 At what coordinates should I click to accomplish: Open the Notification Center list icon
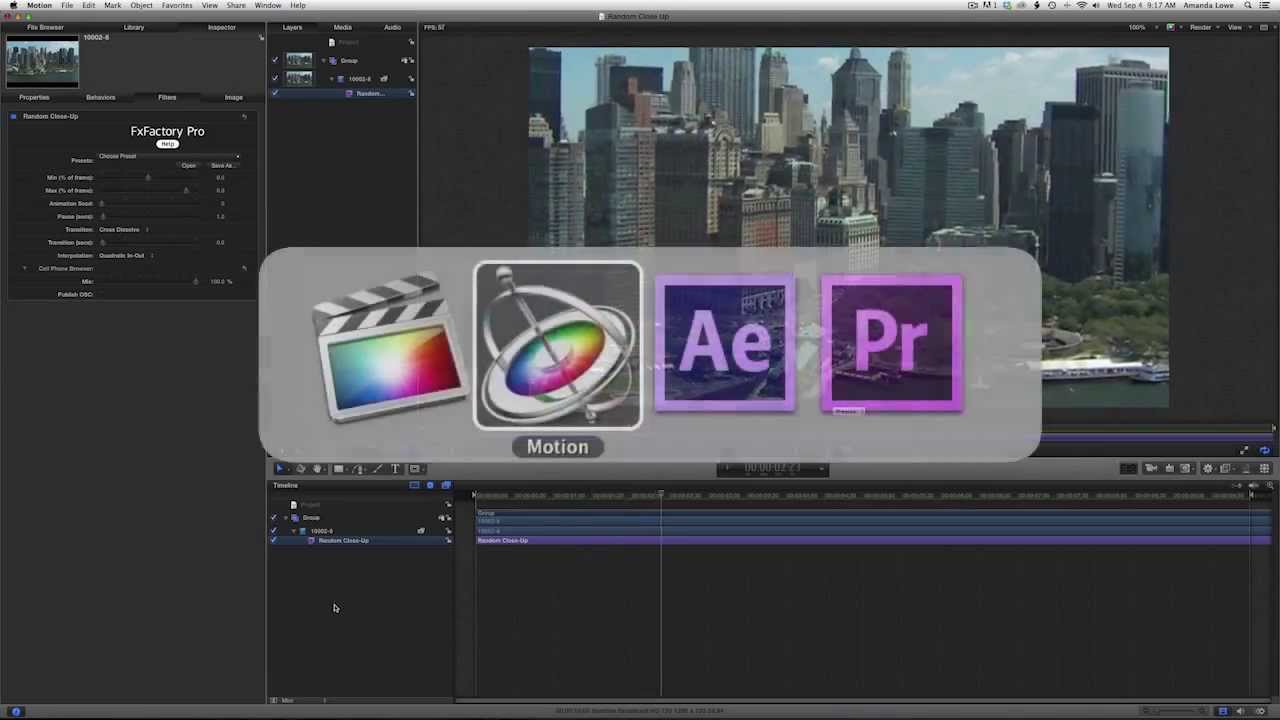click(x=1266, y=5)
